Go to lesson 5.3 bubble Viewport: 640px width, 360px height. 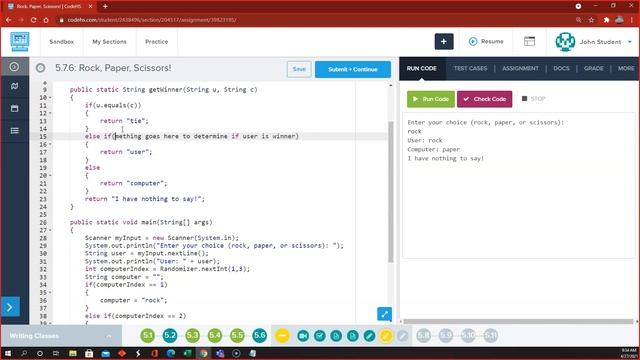(x=192, y=336)
